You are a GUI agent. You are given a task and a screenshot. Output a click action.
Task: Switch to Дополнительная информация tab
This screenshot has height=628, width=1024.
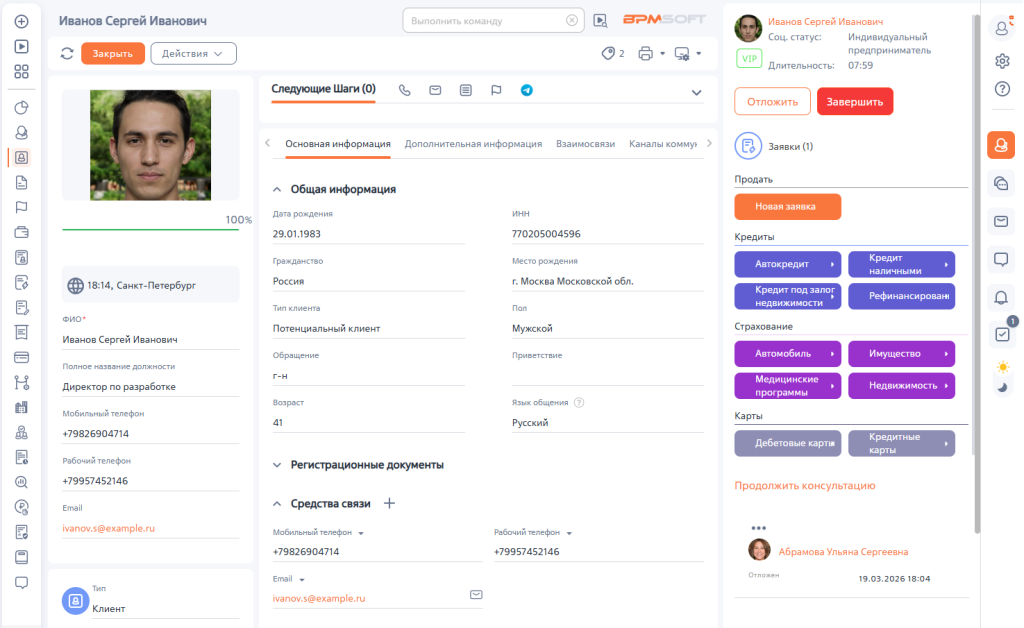(473, 144)
